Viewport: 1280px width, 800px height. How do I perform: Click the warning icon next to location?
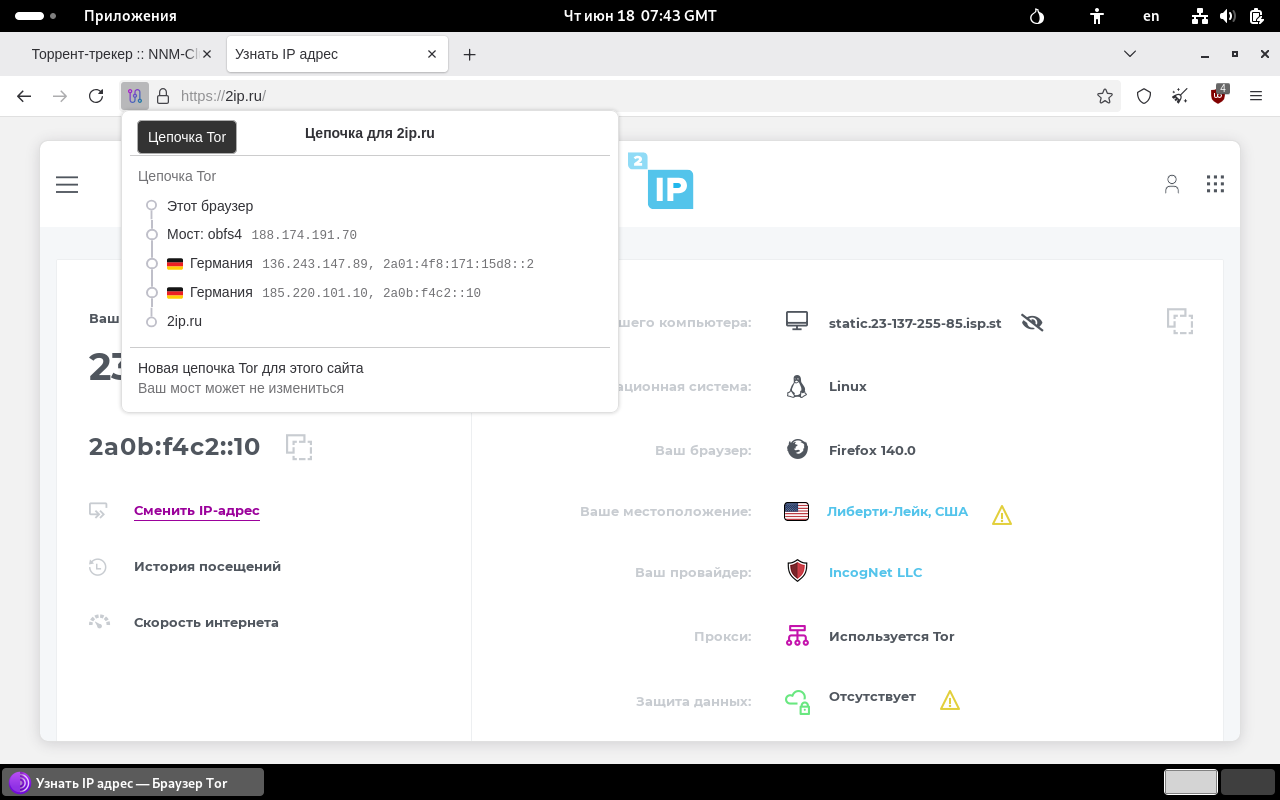1002,515
